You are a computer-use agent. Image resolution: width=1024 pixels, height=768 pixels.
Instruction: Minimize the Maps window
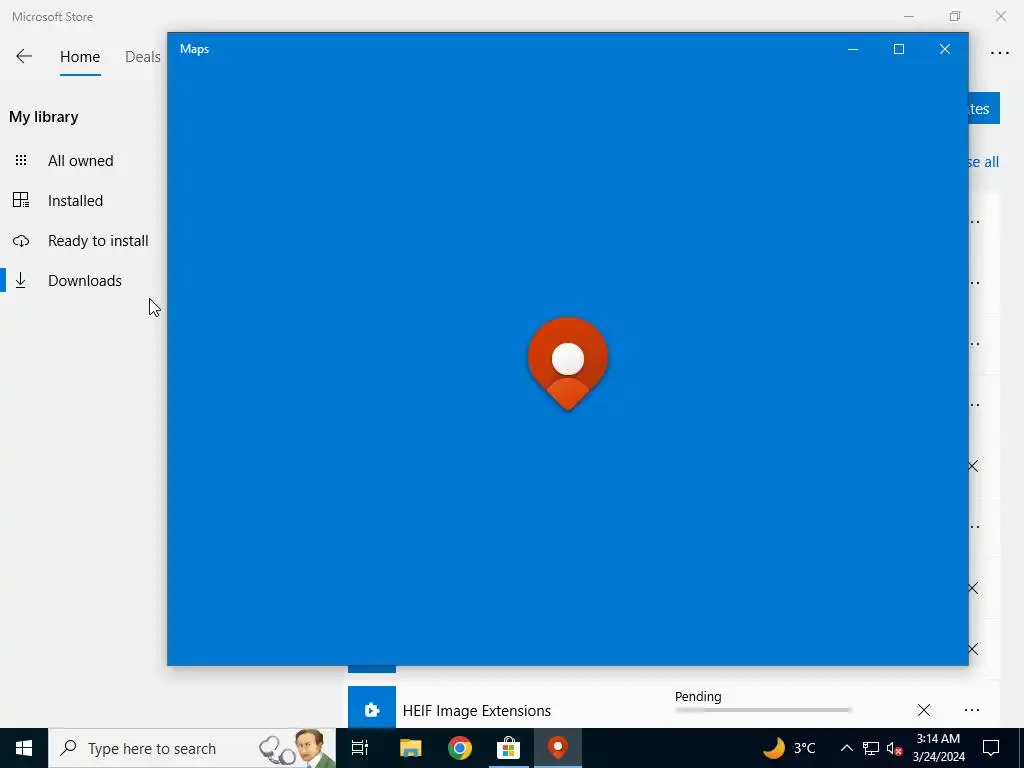coord(853,49)
